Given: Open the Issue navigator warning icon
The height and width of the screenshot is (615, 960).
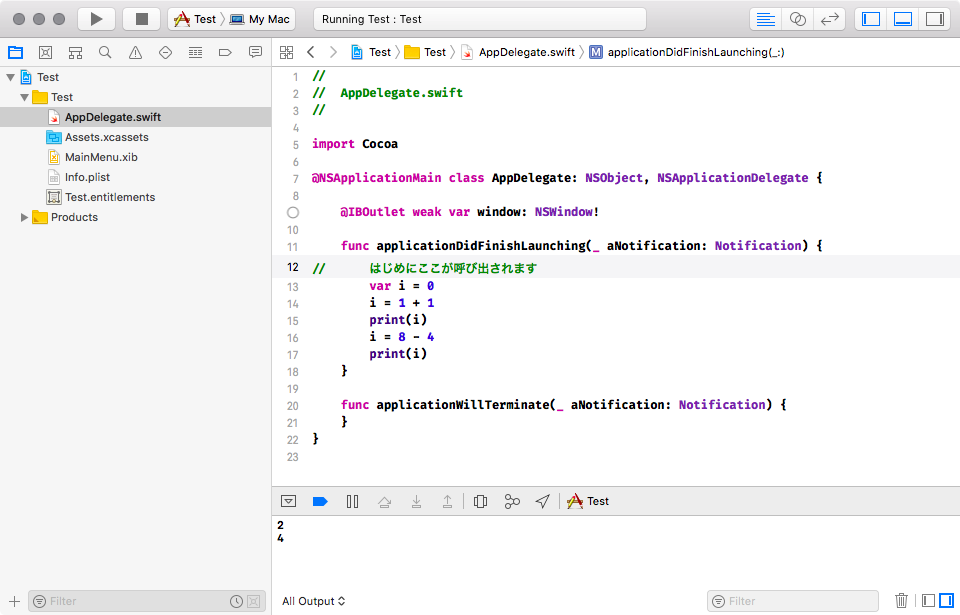Looking at the screenshot, I should [135, 52].
